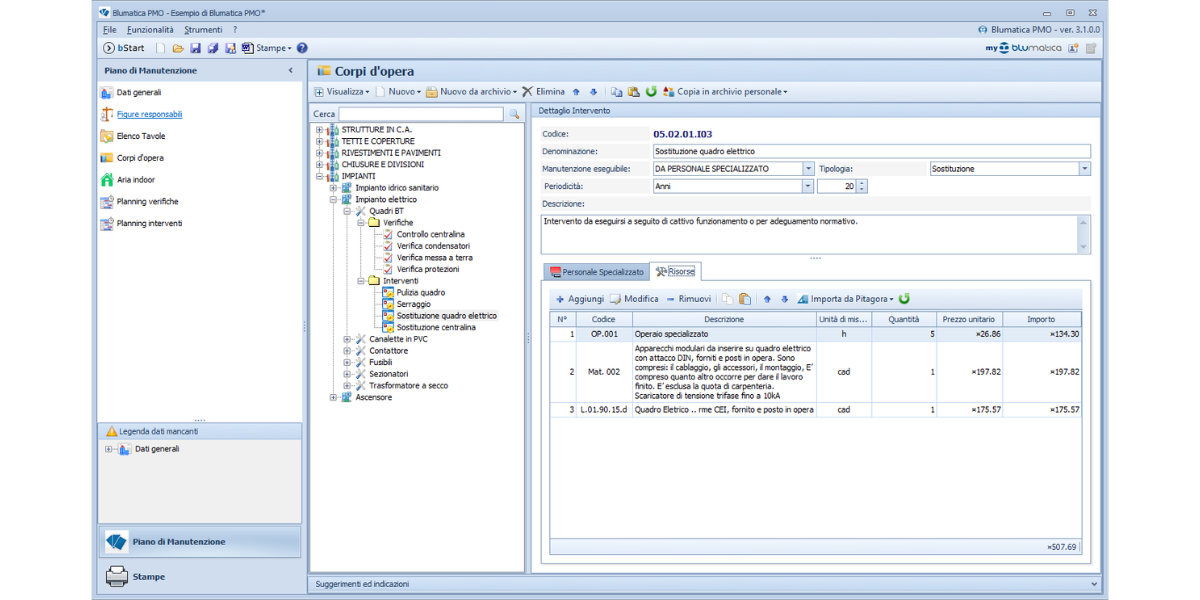The height and width of the screenshot is (600, 1200).
Task: Switch to Personale Specializzato tab
Action: click(597, 272)
